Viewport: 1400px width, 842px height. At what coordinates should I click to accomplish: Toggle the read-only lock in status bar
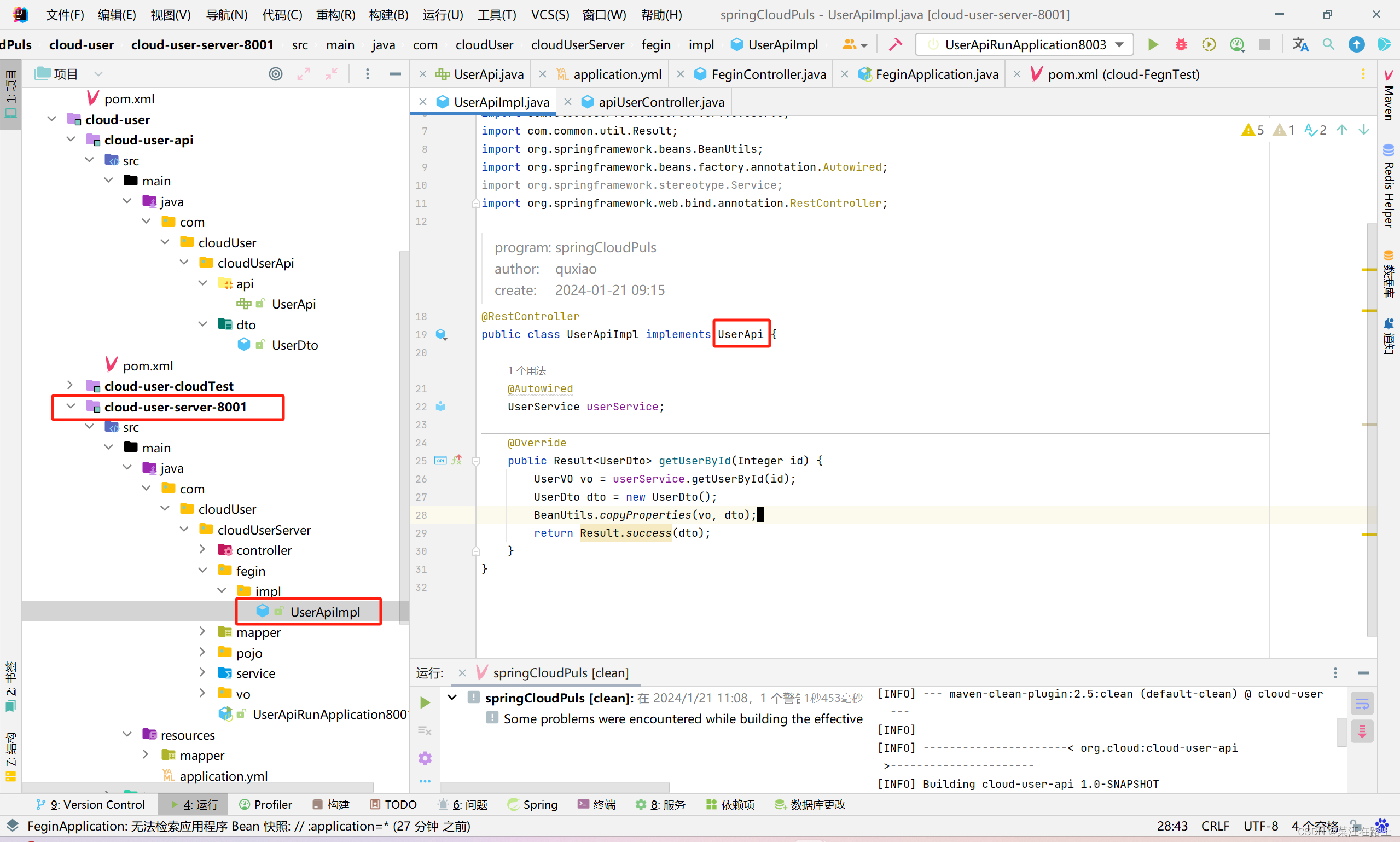1356,826
